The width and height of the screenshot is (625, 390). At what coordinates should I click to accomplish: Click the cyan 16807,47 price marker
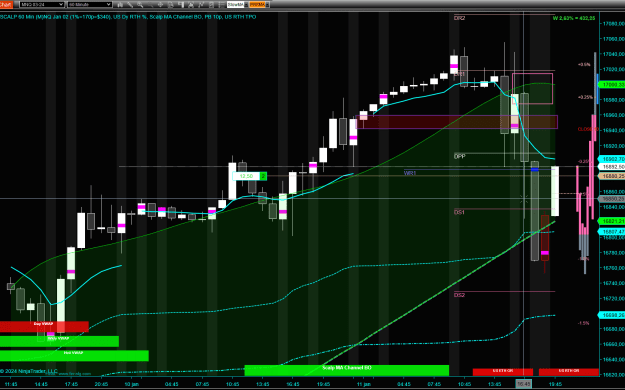612,231
